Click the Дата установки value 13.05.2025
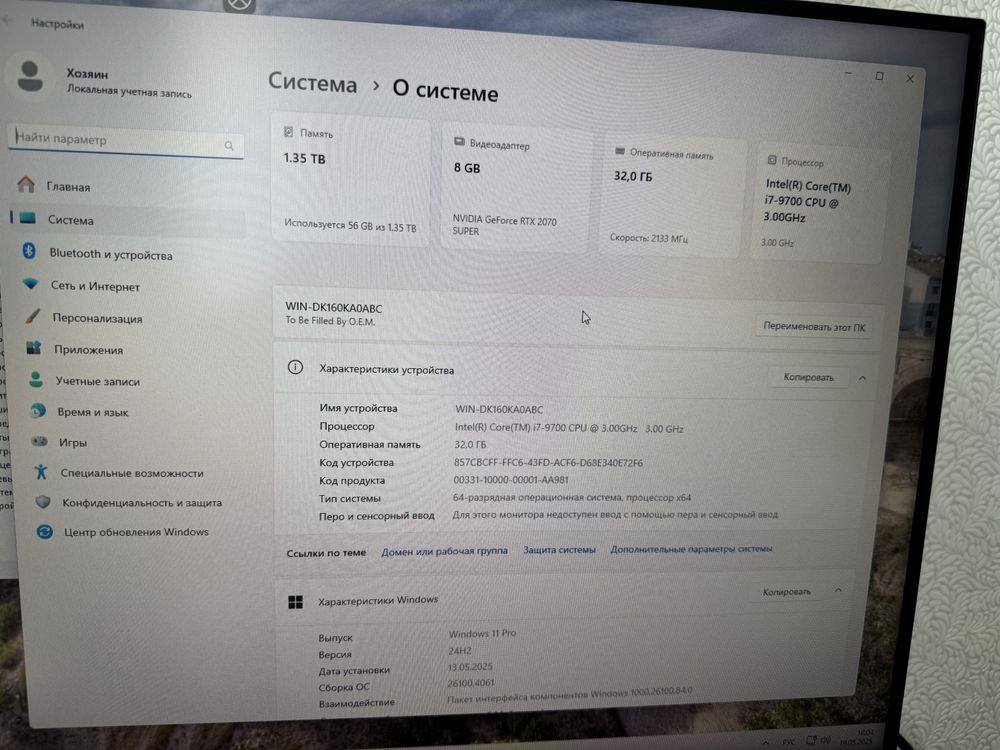 tap(470, 666)
